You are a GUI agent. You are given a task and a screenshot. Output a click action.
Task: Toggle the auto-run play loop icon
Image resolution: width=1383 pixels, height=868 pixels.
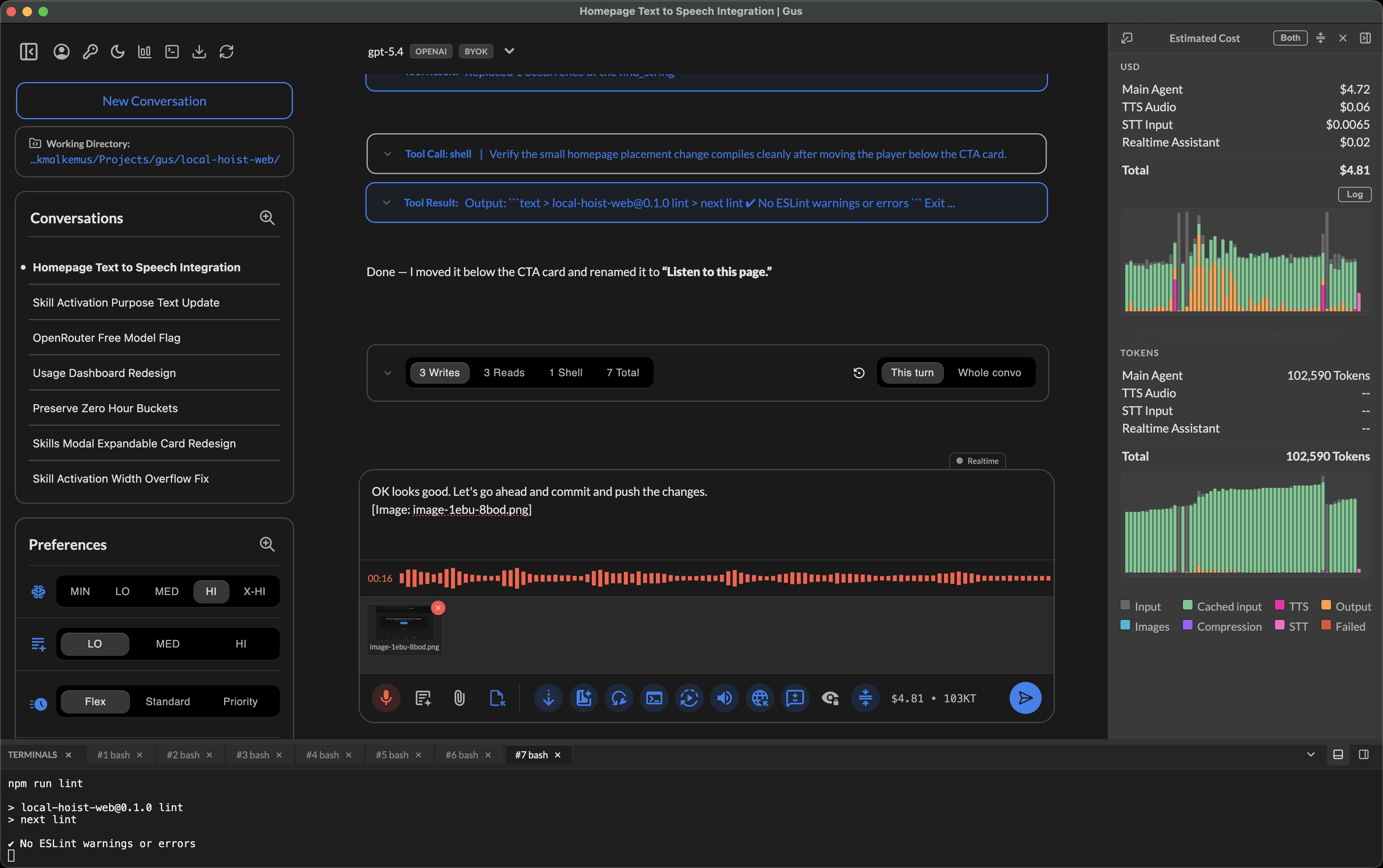click(689, 698)
